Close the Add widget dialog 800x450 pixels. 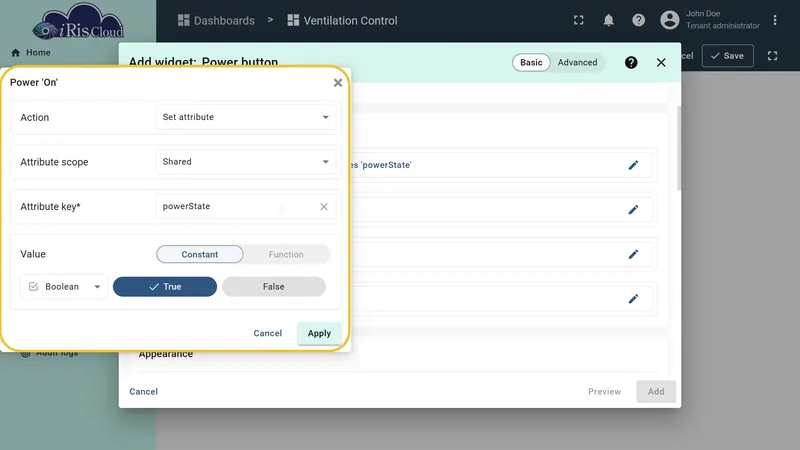click(661, 62)
